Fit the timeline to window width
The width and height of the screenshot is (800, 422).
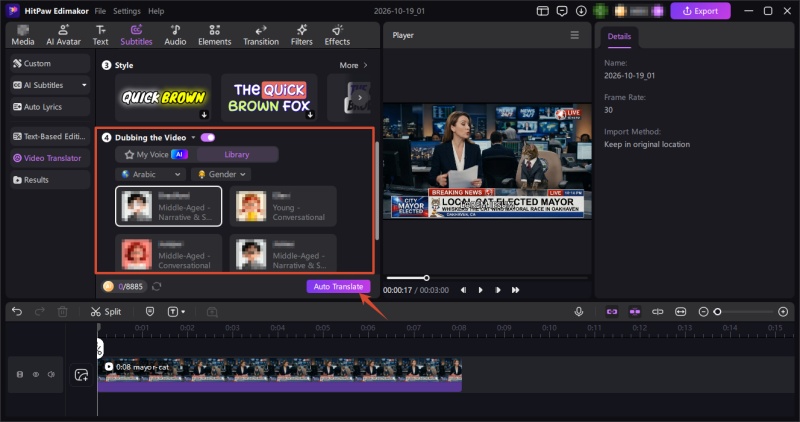[x=681, y=311]
